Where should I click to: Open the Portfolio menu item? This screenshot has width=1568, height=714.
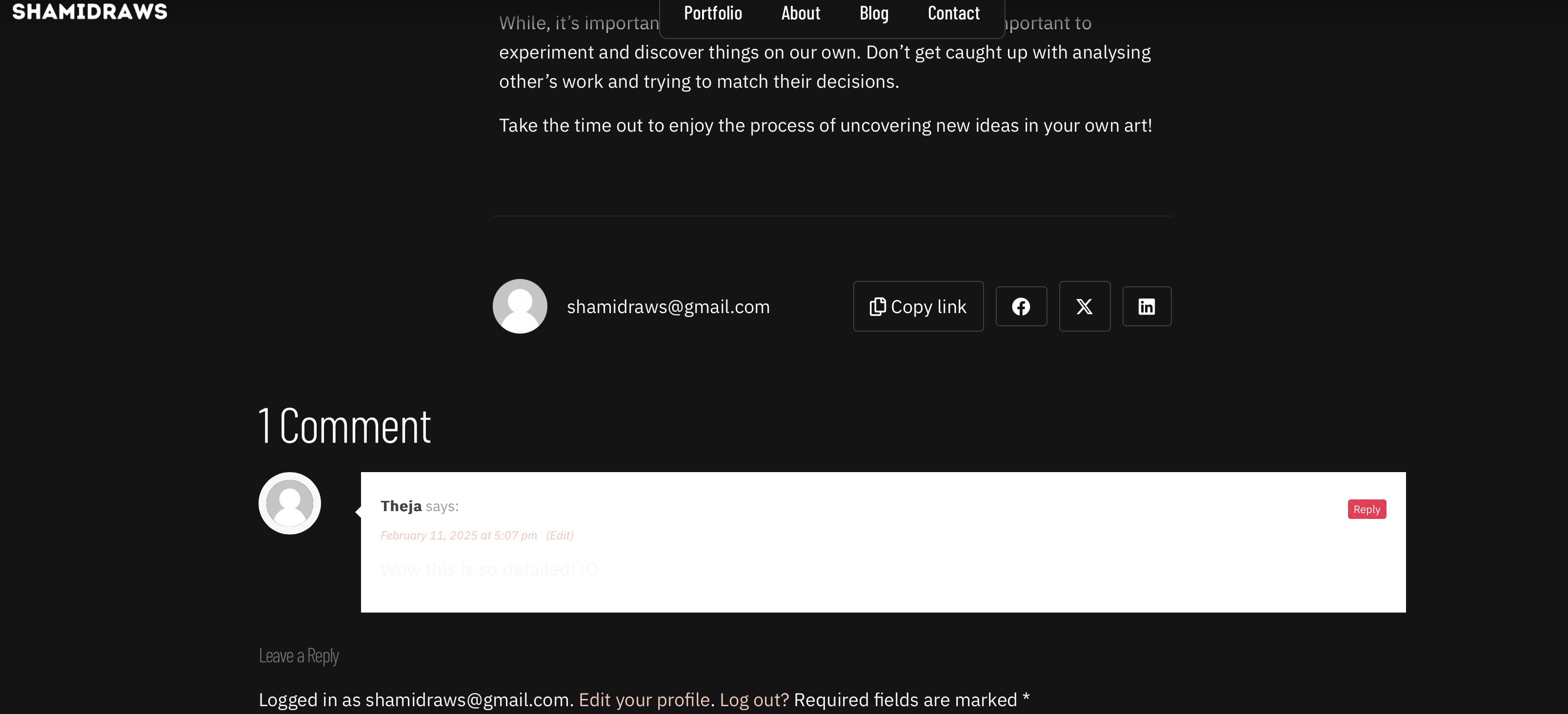tap(713, 13)
